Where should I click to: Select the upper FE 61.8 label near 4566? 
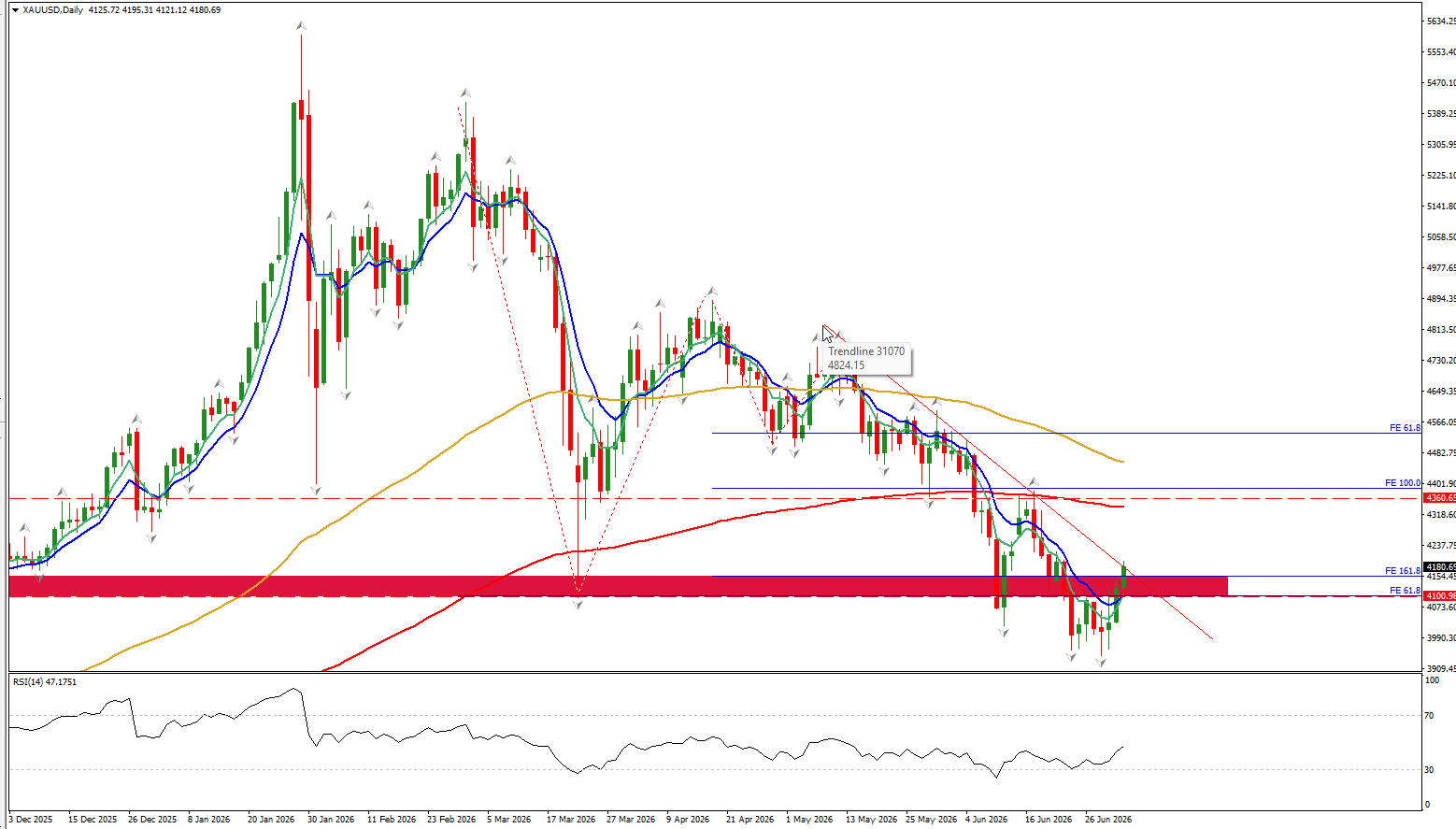[1405, 428]
